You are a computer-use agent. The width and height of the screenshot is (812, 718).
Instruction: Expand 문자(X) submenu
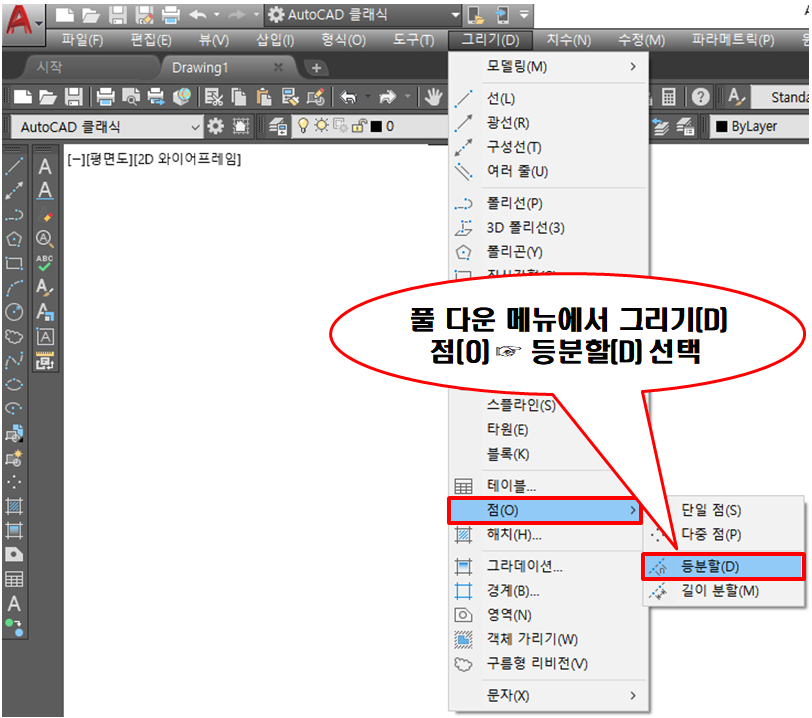click(548, 696)
